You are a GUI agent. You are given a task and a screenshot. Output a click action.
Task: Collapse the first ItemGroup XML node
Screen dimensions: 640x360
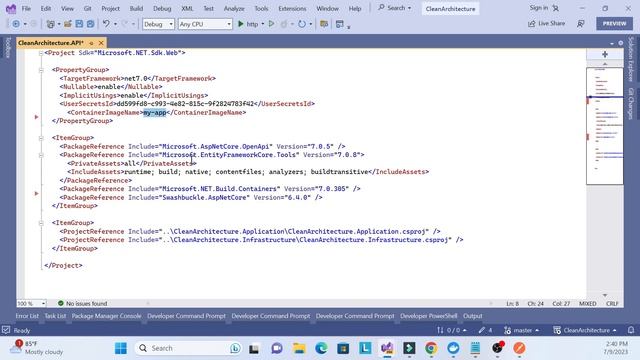tap(41, 138)
